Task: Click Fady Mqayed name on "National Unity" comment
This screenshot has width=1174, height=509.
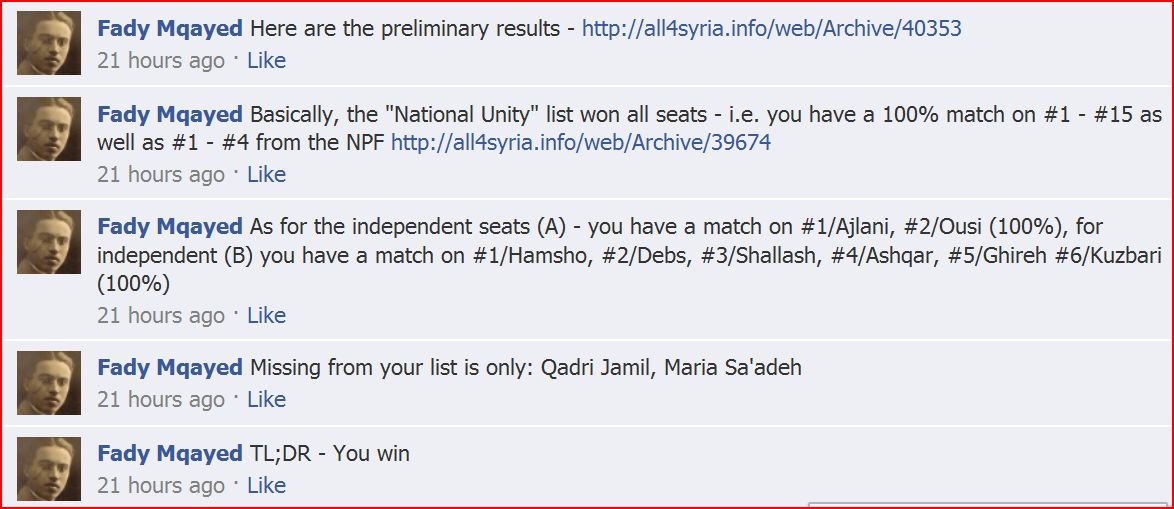Action: pos(170,114)
